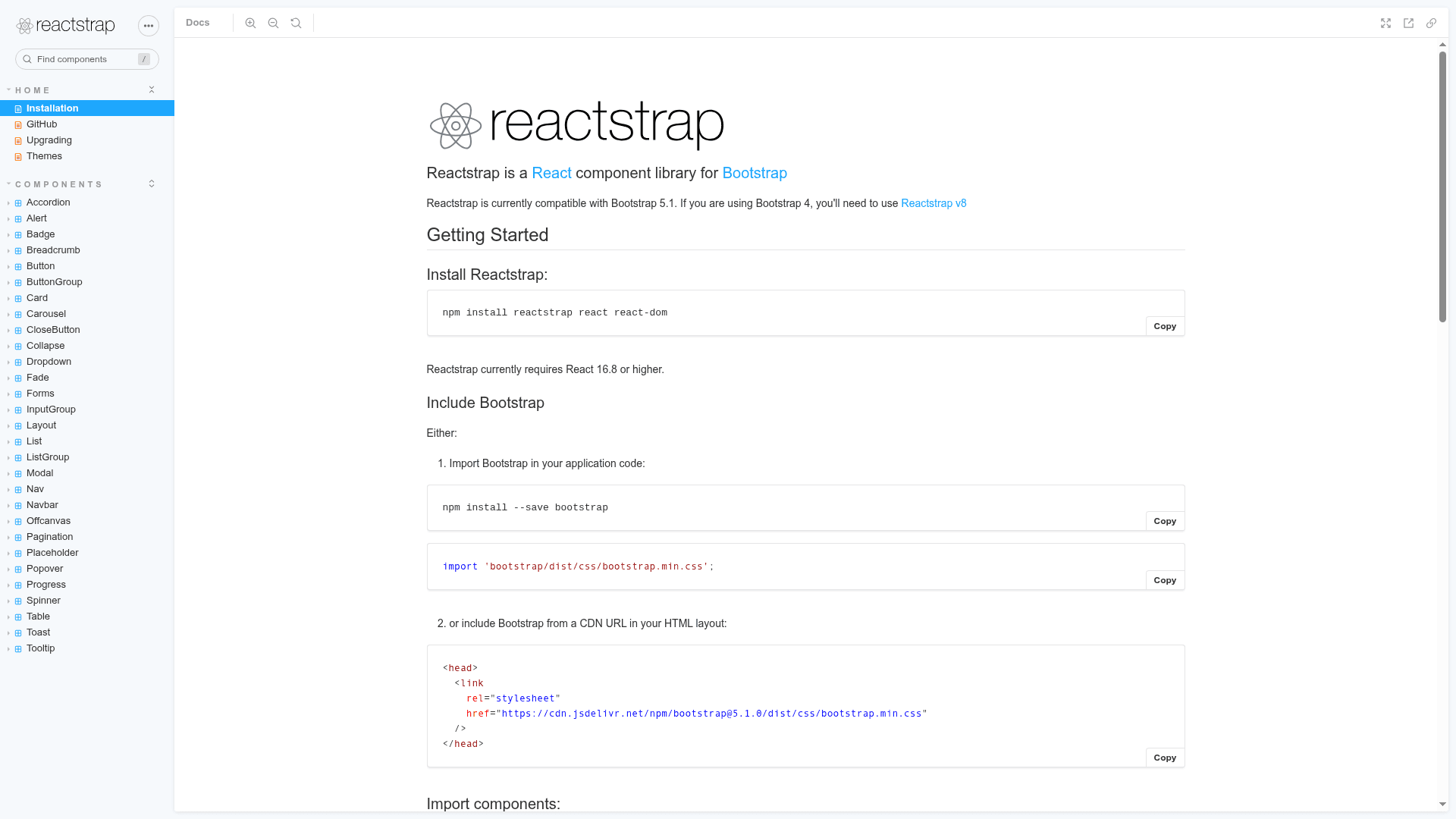Expand the Card component
This screenshot has width=1456, height=819.
[x=87, y=298]
